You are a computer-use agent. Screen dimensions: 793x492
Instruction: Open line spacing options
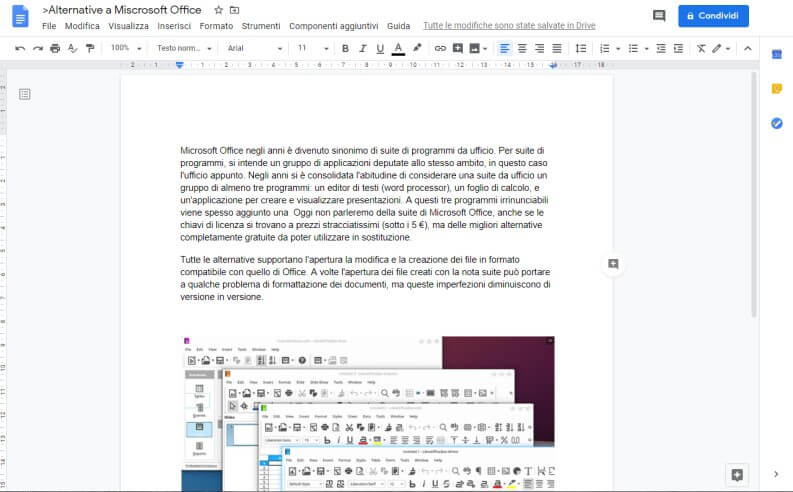point(581,49)
